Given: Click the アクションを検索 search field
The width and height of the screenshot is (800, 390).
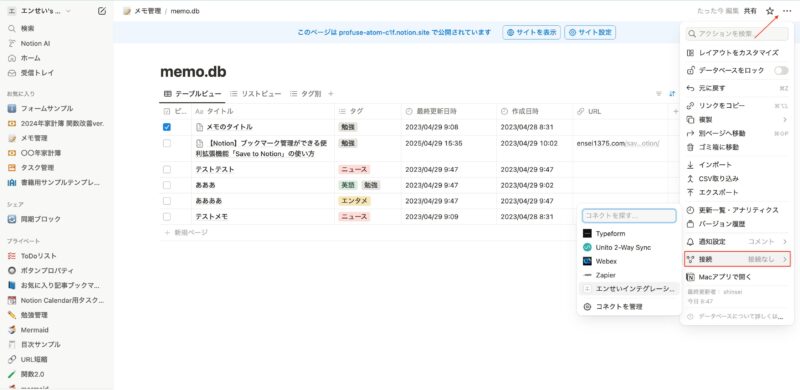Looking at the screenshot, I should [x=737, y=34].
